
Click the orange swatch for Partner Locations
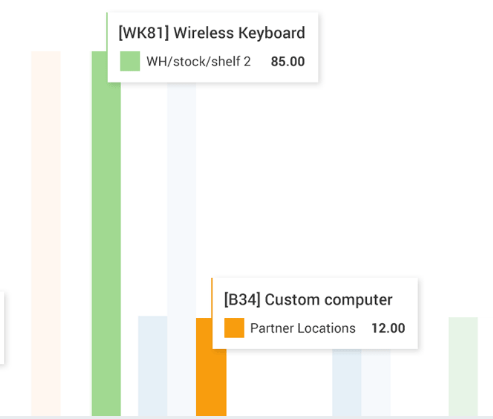coord(234,328)
